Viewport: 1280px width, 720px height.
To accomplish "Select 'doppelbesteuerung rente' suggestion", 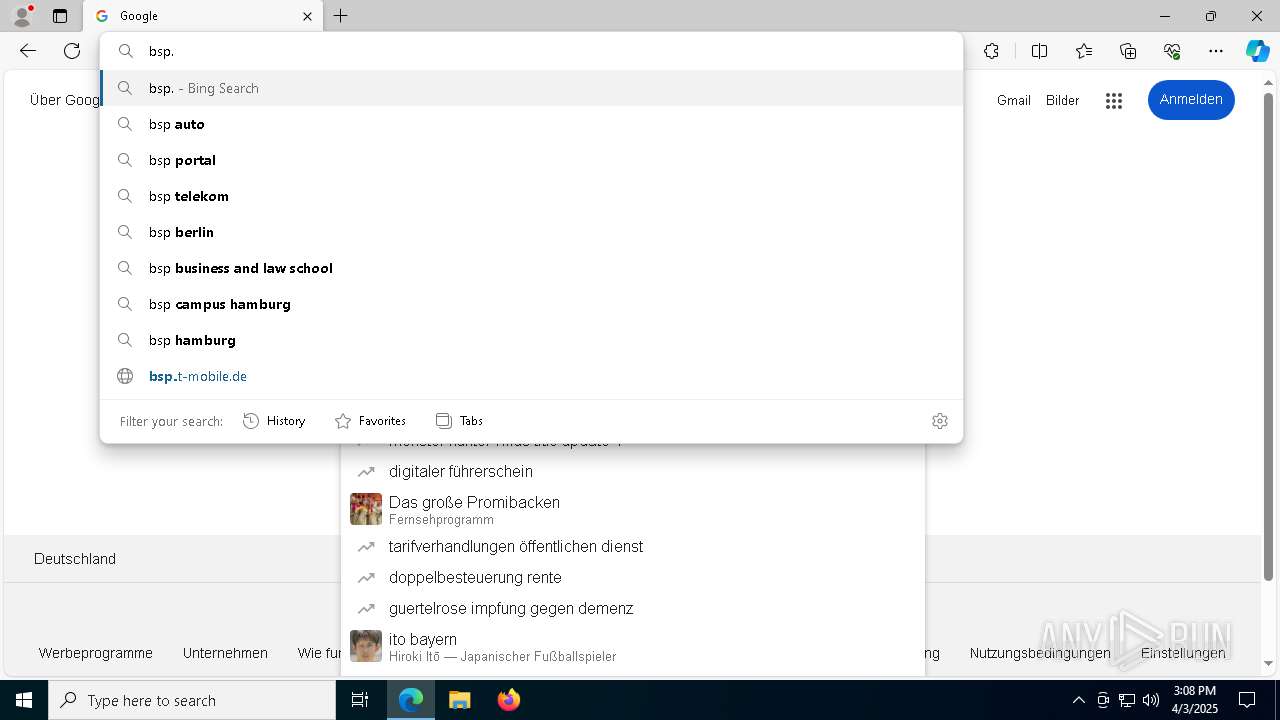I will click(633, 578).
